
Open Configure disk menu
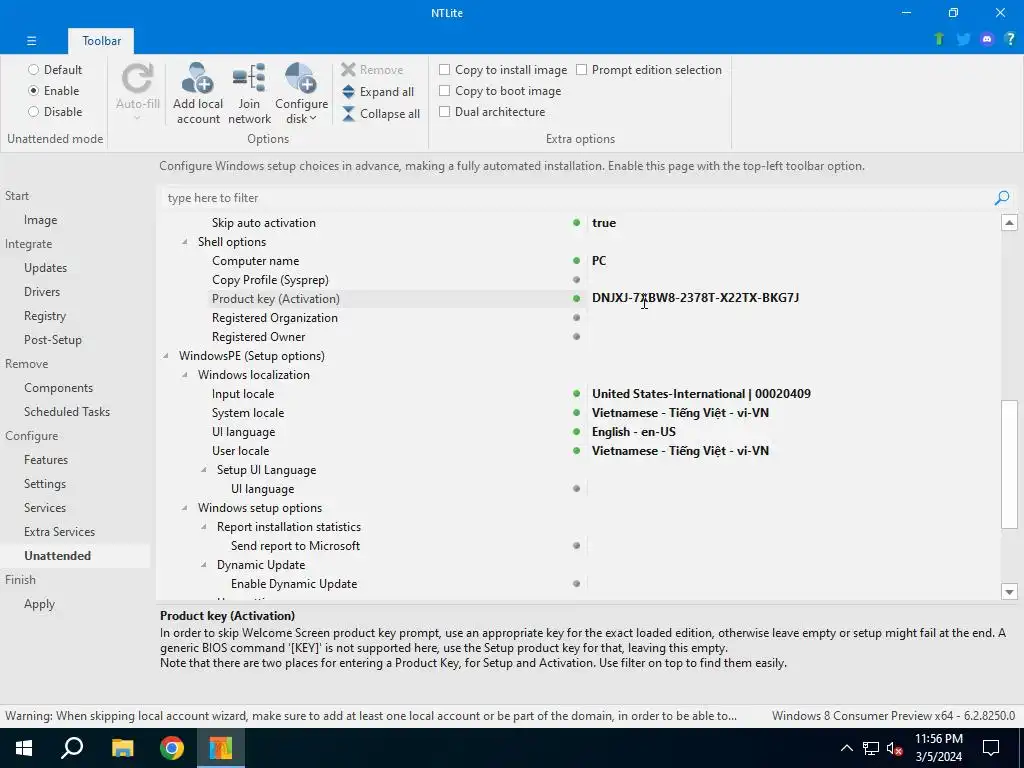pyautogui.click(x=301, y=93)
